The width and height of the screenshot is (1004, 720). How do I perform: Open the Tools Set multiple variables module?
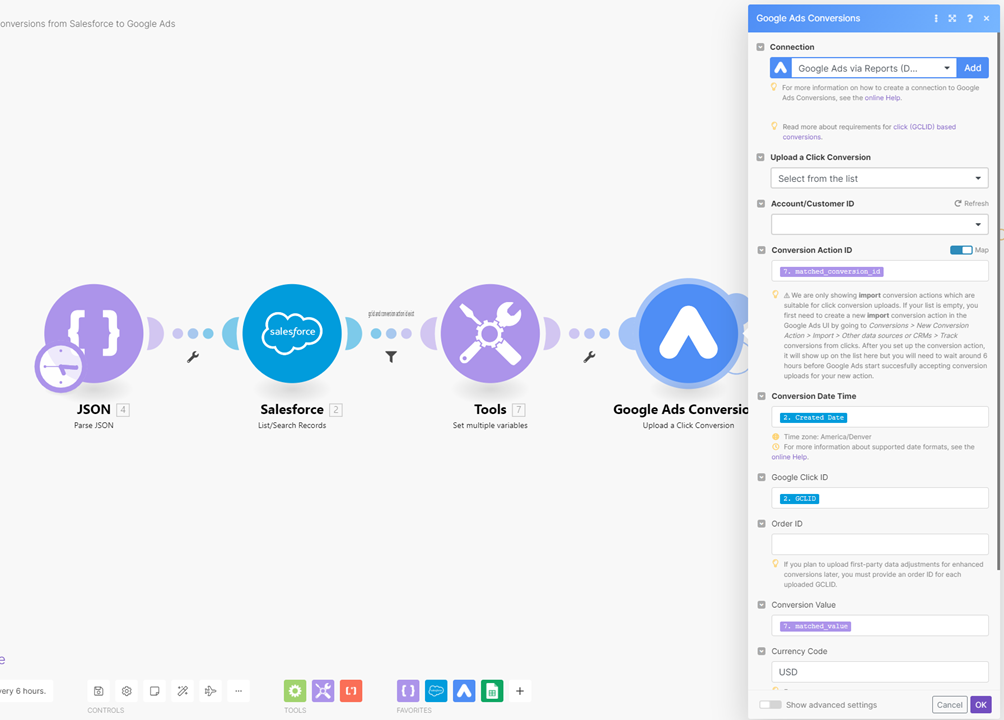490,333
